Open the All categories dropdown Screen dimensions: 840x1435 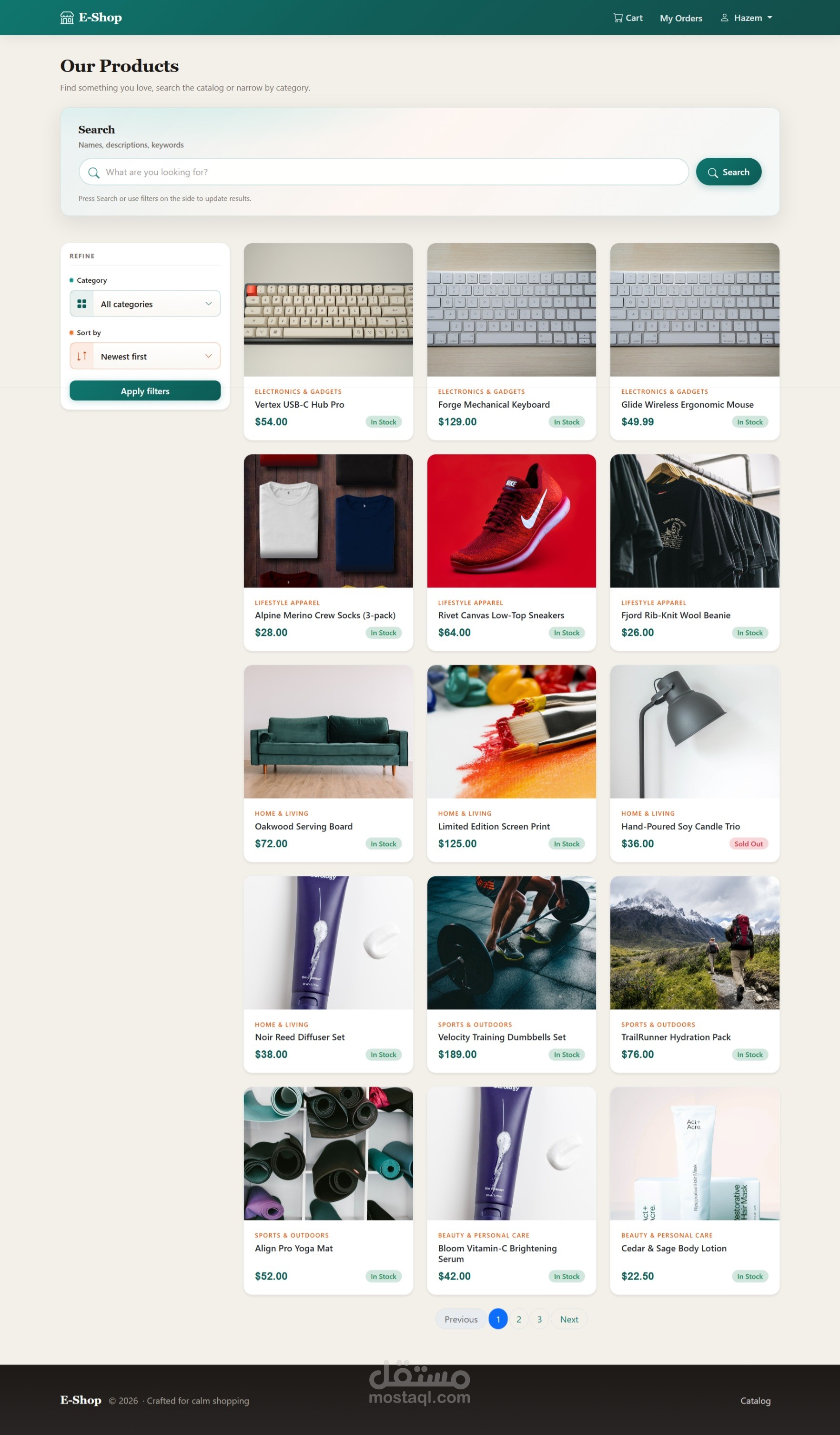pos(145,304)
